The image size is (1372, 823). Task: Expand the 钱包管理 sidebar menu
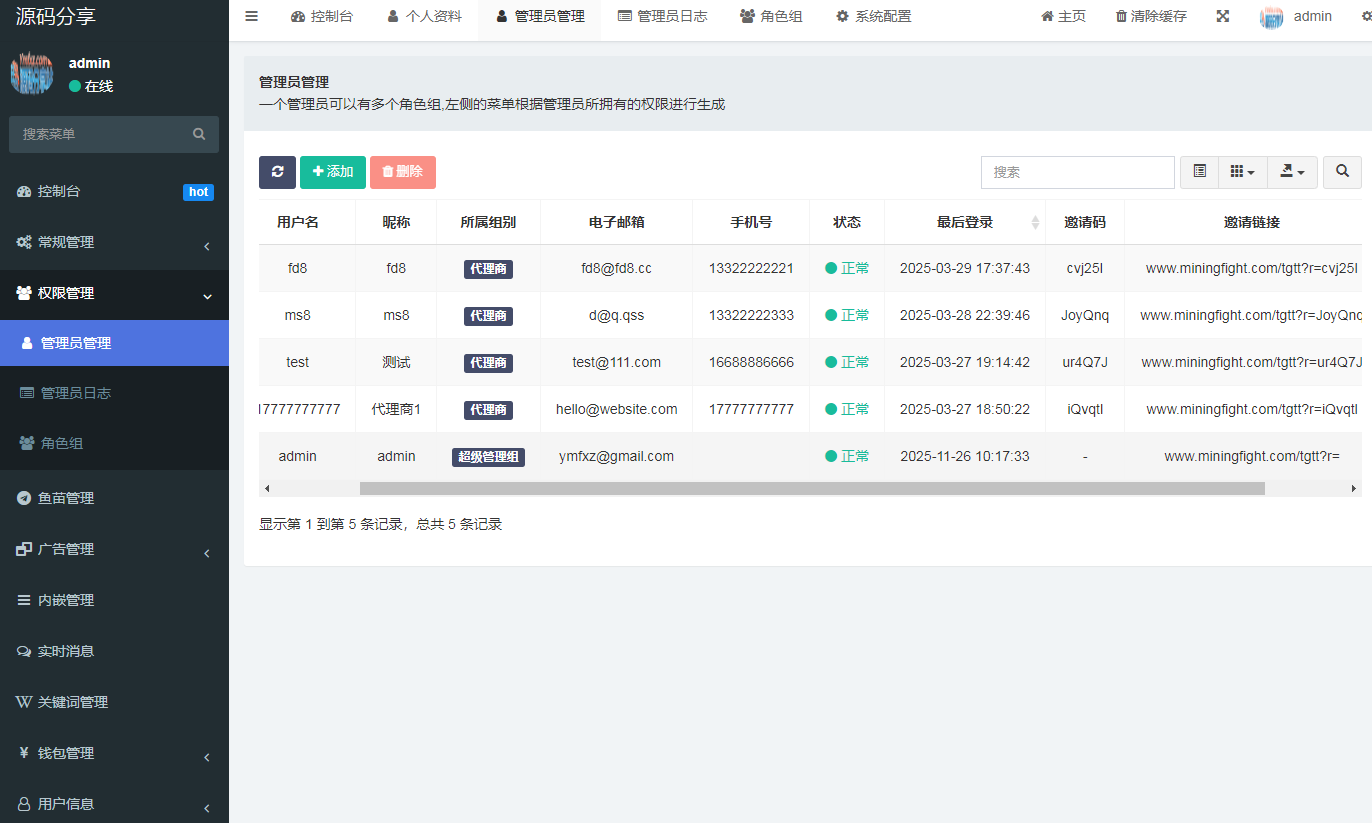point(114,753)
